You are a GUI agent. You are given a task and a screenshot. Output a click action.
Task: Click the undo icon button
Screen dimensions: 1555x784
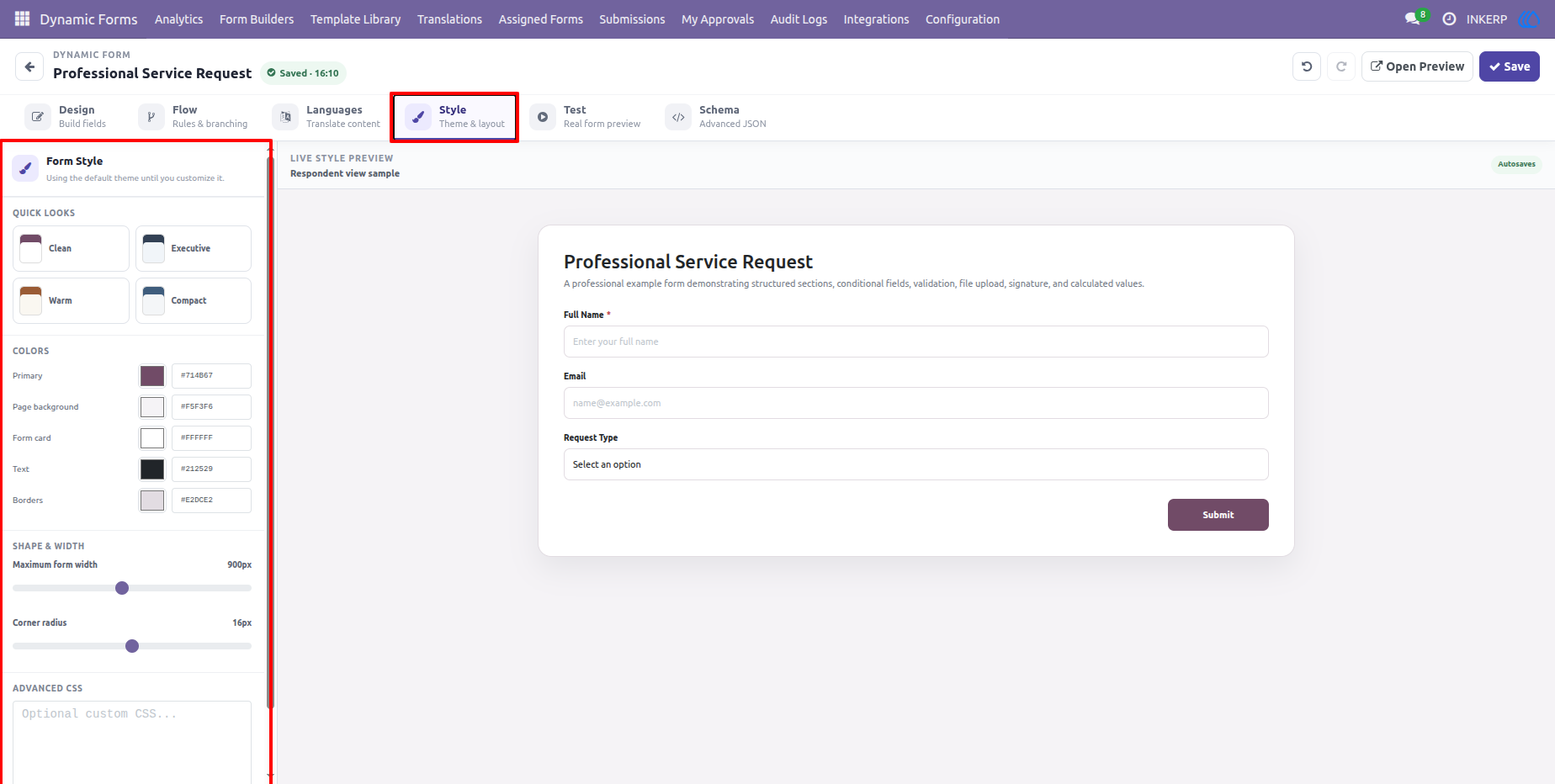click(x=1307, y=66)
